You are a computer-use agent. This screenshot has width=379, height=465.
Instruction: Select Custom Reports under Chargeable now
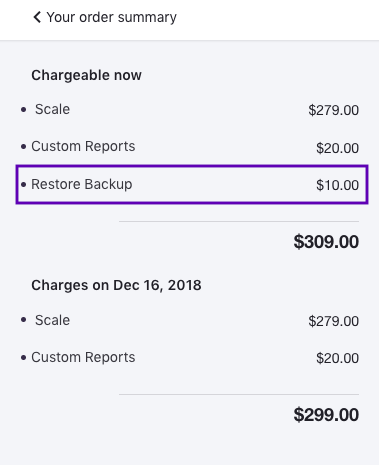click(83, 146)
